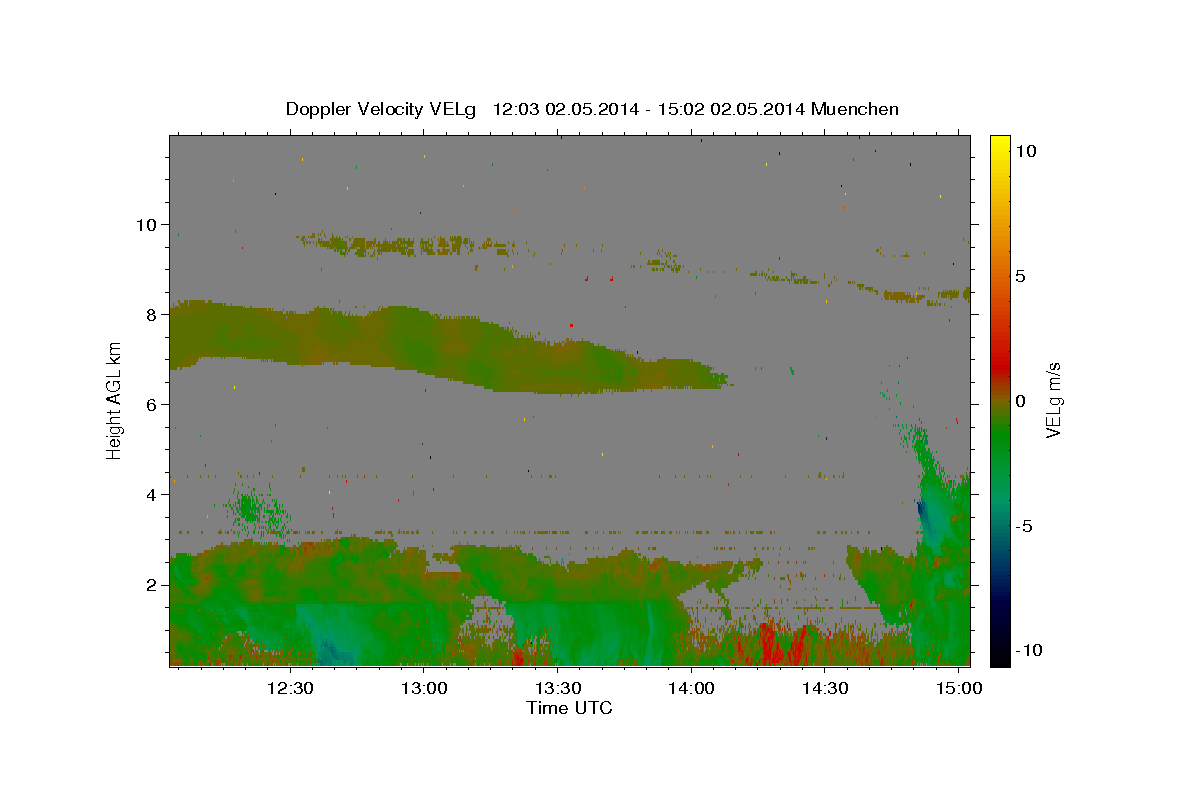1200x800 pixels.
Task: Click the 'Height AGL km' axis label
Action: [115, 400]
